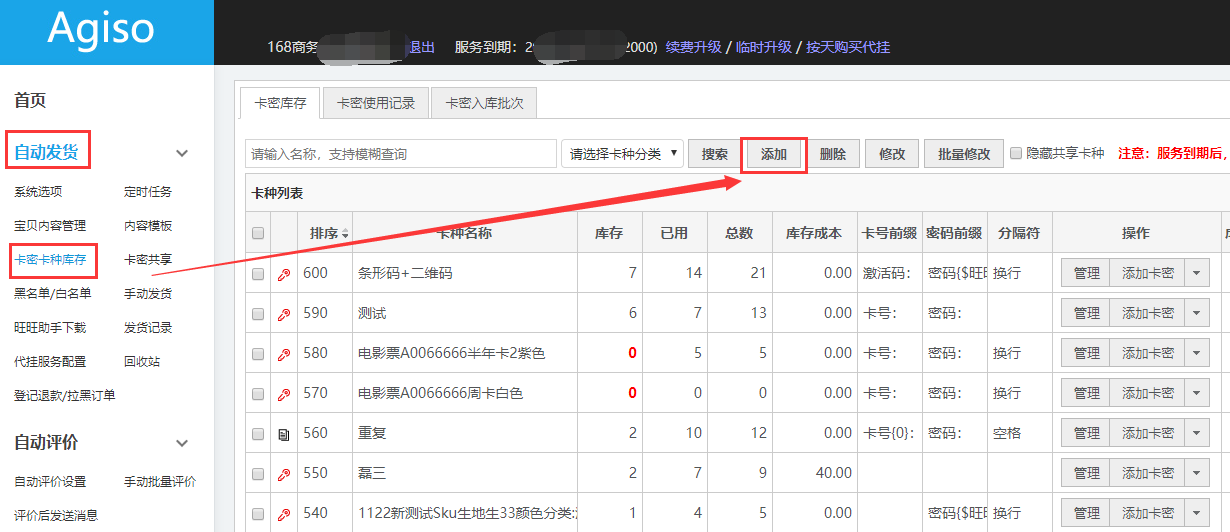
Task: Open 发货记录 sidebar item
Action: (x=148, y=328)
